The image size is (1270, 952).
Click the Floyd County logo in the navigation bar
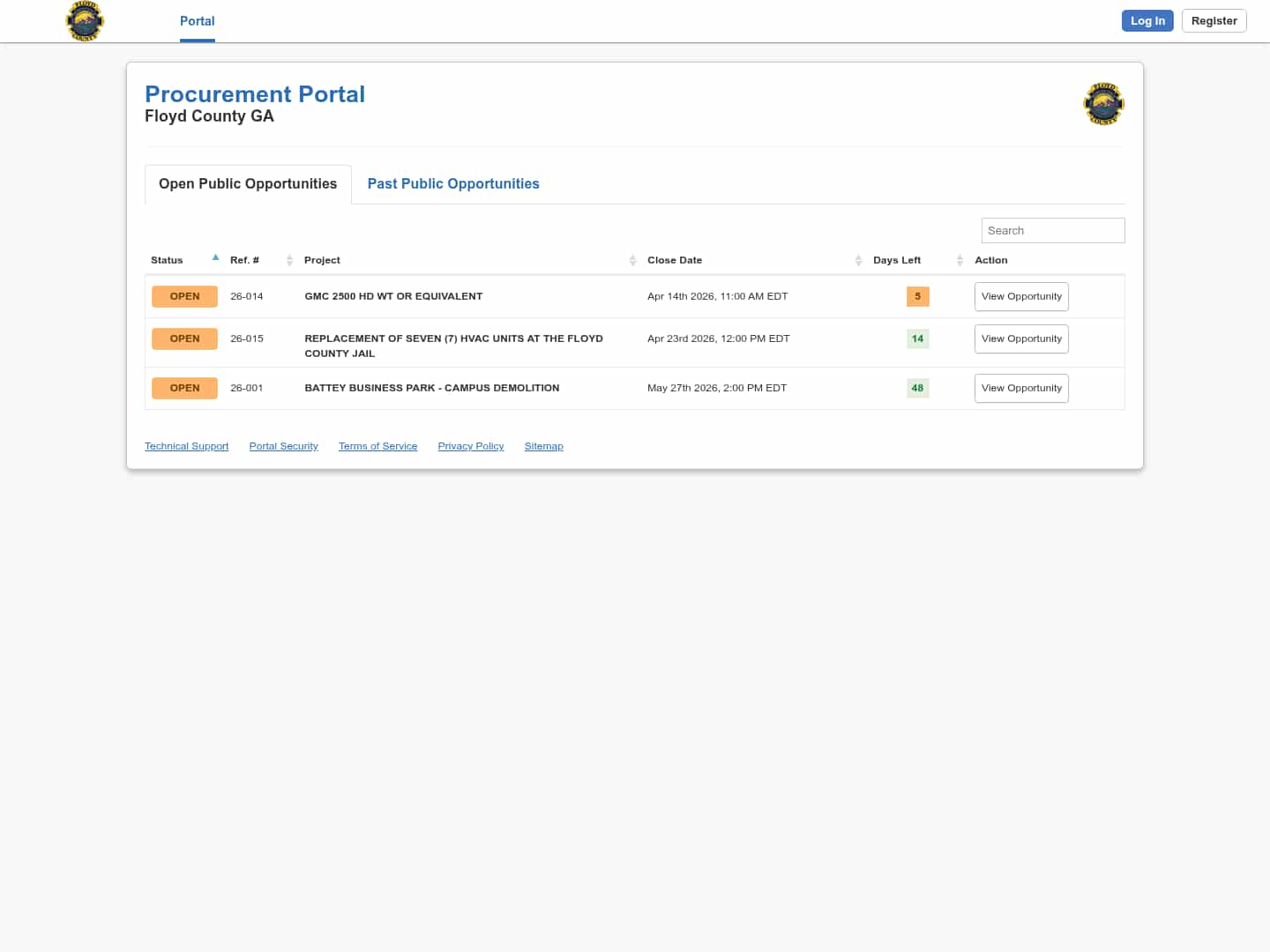point(84,20)
